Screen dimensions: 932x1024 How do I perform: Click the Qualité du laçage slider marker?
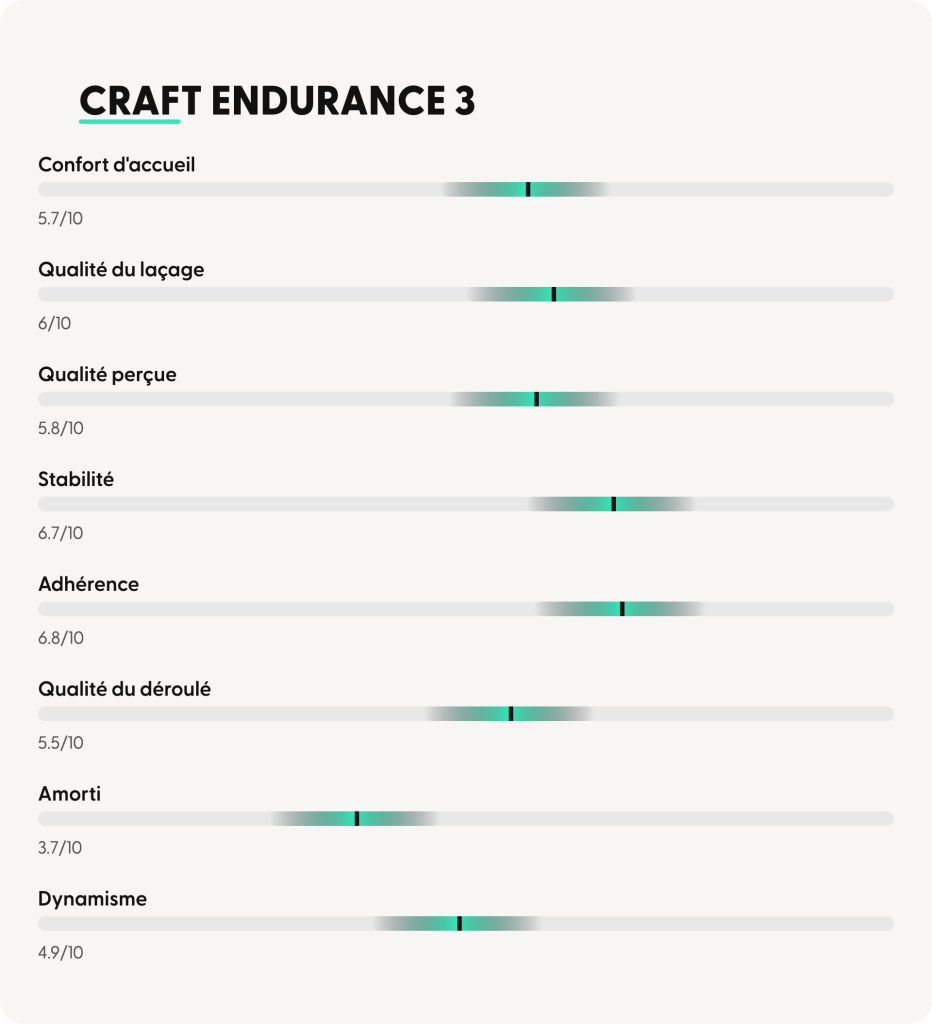point(554,294)
